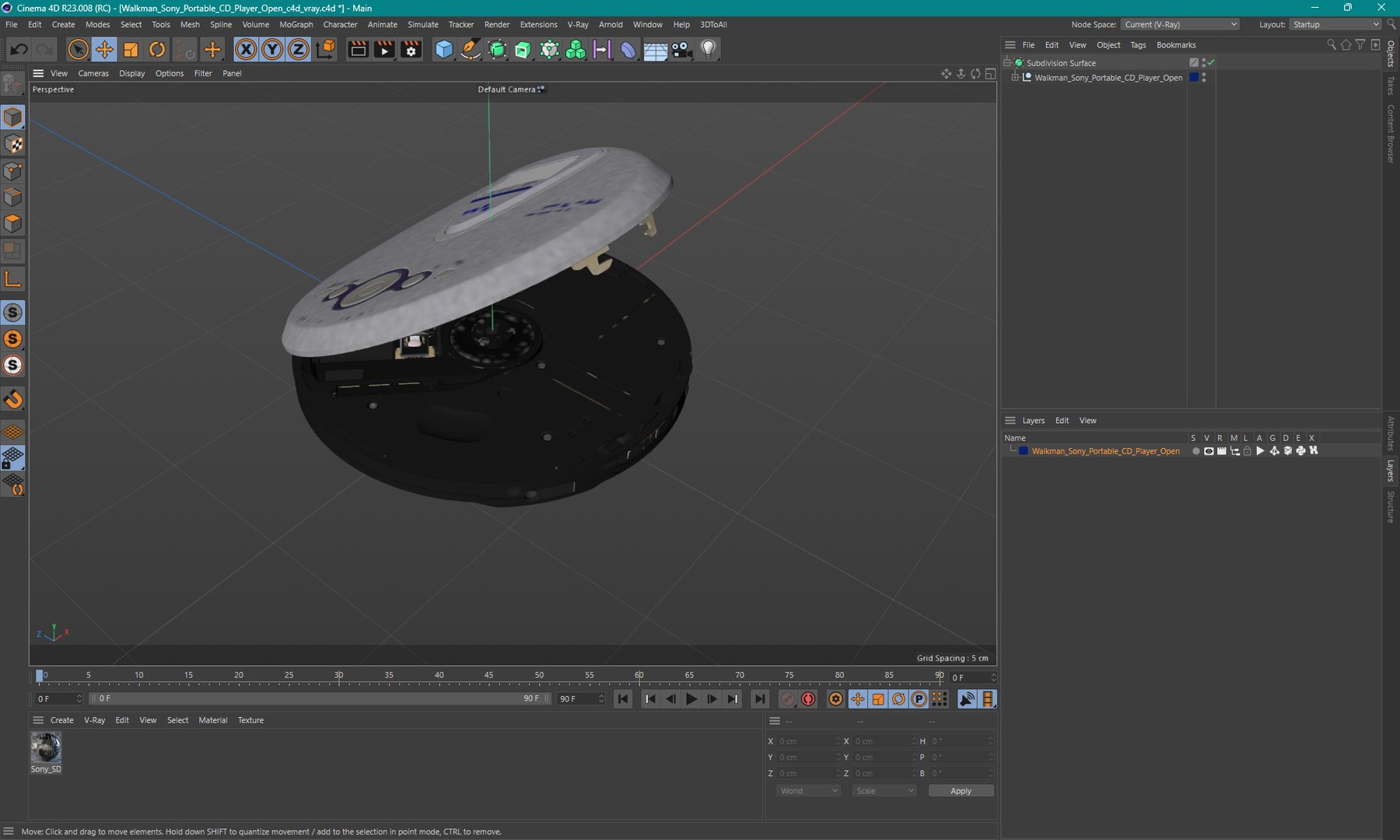Toggle Y axis lock
The image size is (1400, 840).
pyautogui.click(x=272, y=49)
